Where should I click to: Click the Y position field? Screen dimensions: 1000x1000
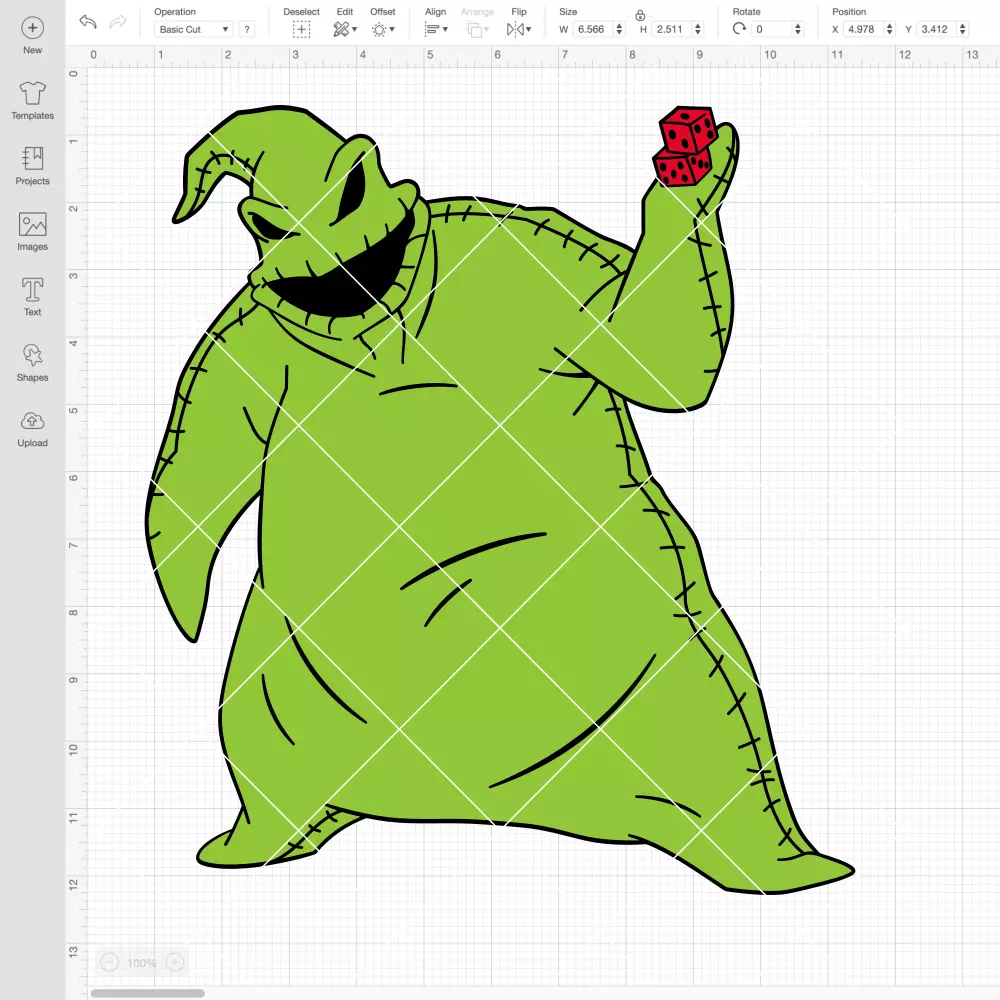point(936,29)
